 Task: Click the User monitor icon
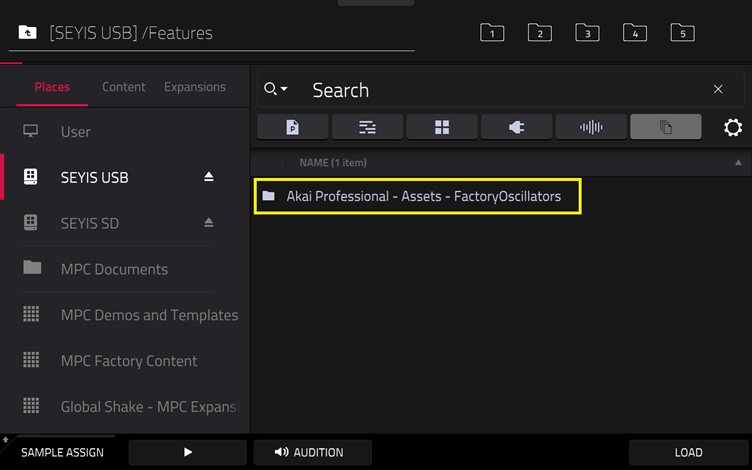coord(31,131)
